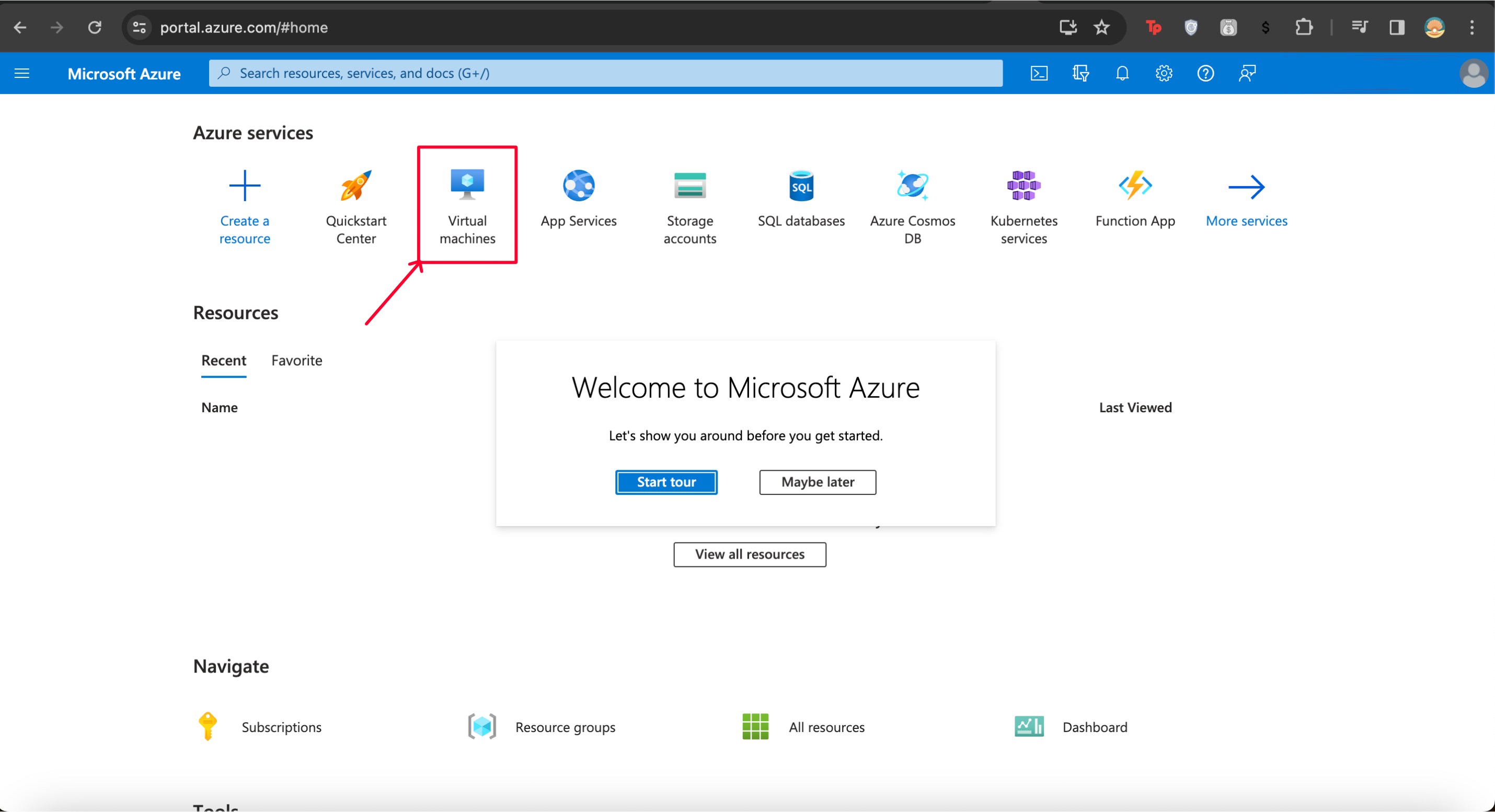
Task: Open the feedback icon in header
Action: click(1247, 73)
